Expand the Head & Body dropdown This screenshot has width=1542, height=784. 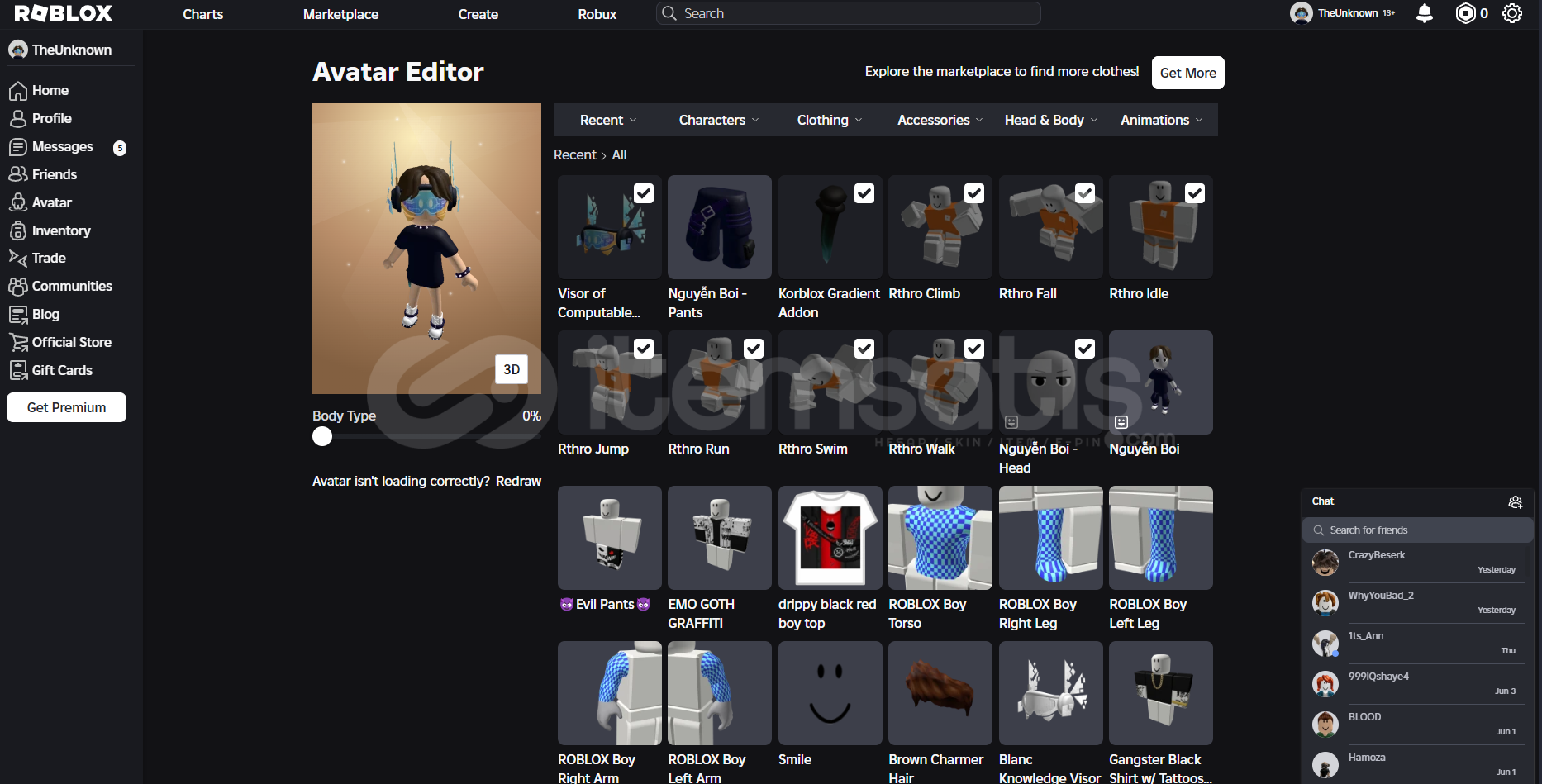pos(1051,120)
